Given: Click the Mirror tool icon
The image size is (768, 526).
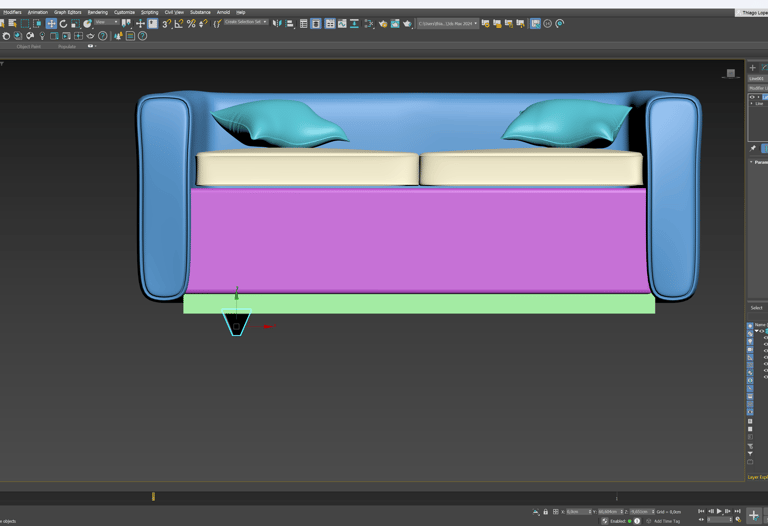Looking at the screenshot, I should pos(277,23).
